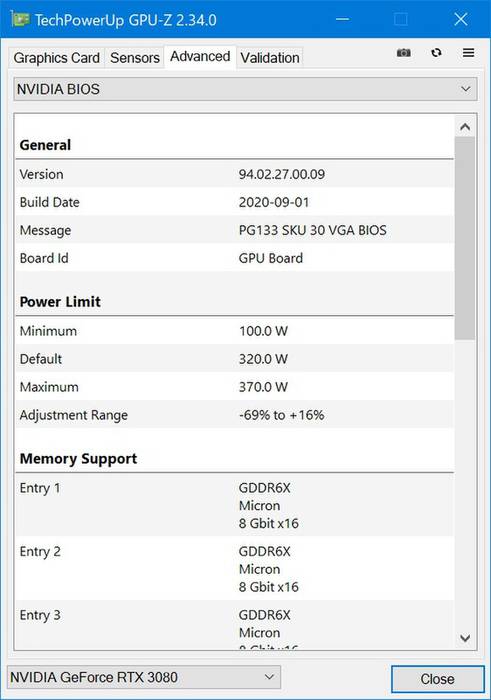Open the Sensors tab
The height and width of the screenshot is (700, 491).
[135, 58]
